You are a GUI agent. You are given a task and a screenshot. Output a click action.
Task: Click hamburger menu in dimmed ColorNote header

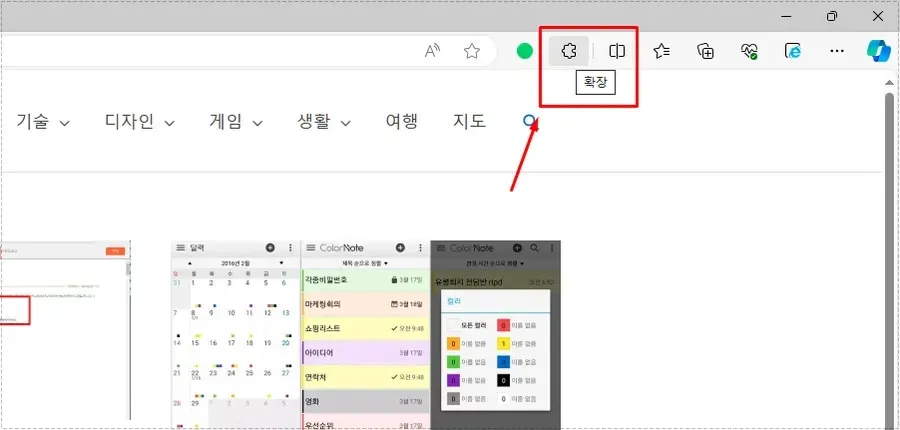click(x=441, y=248)
